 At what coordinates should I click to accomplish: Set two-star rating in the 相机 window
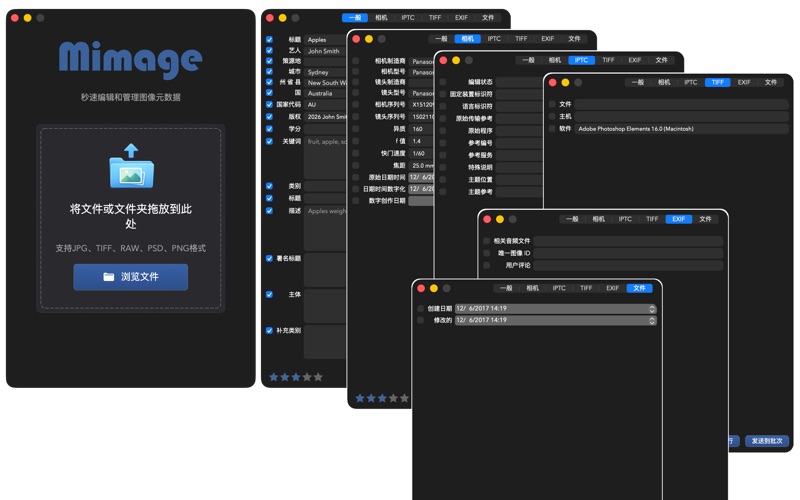pyautogui.click(x=371, y=398)
